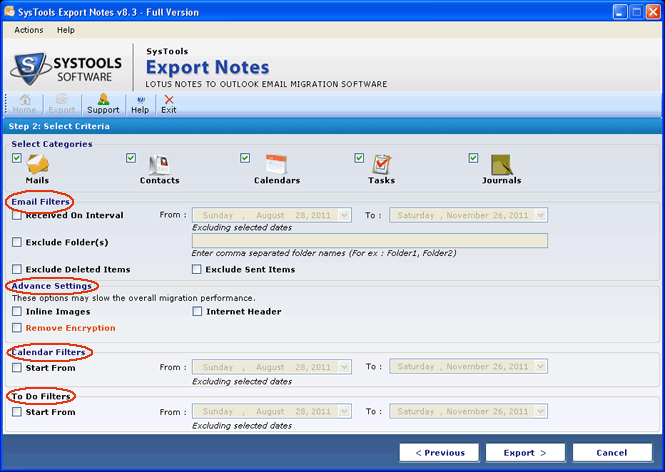Click the To Do Filters heading

pyautogui.click(x=41, y=397)
